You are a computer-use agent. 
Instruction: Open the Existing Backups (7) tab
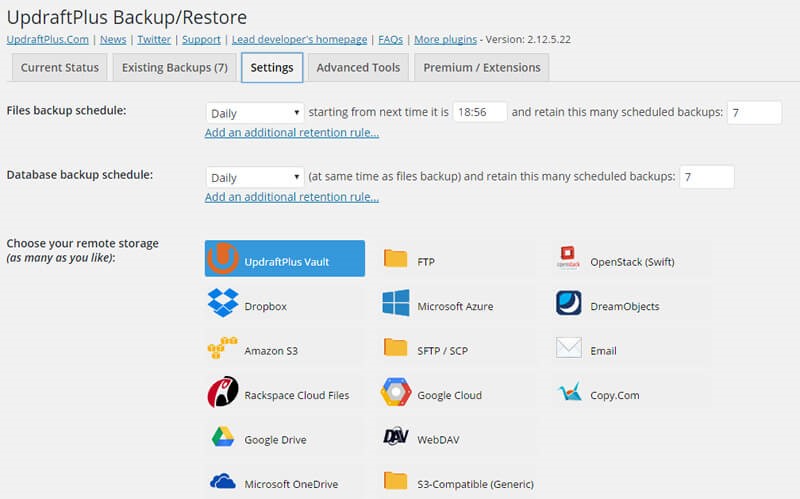(x=174, y=68)
